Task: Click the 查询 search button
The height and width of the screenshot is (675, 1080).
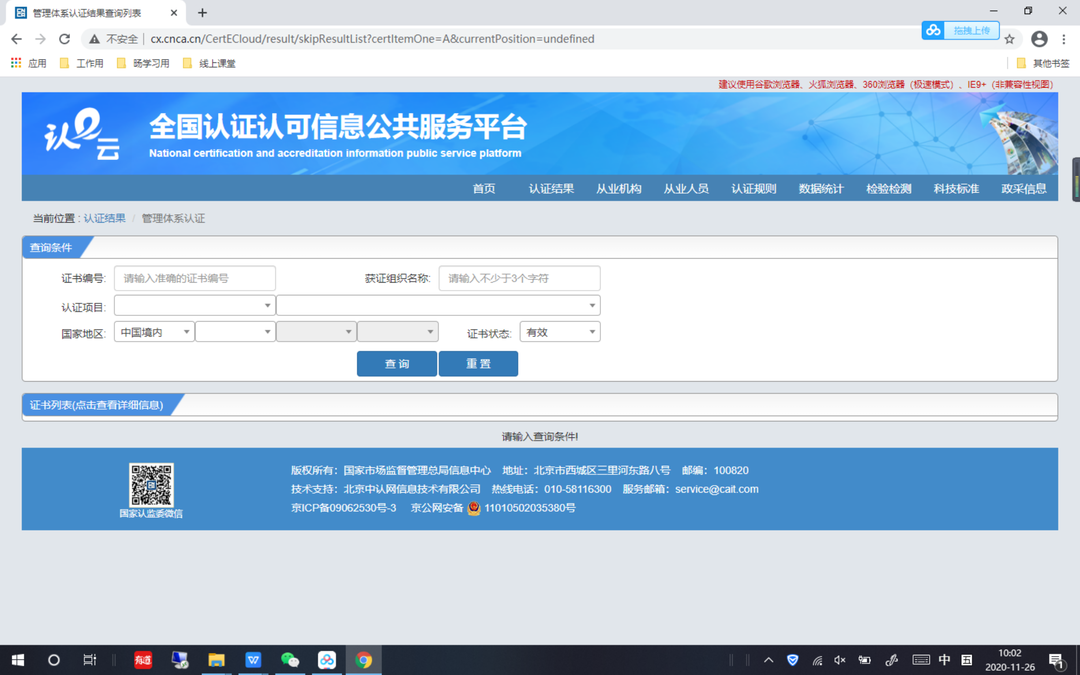Action: coord(397,364)
